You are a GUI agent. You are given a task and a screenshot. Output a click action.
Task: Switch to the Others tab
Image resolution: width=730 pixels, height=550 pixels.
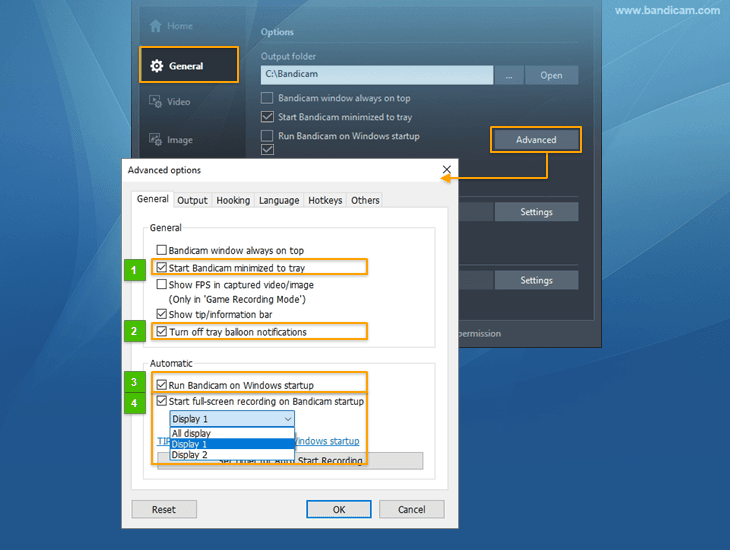click(x=365, y=200)
